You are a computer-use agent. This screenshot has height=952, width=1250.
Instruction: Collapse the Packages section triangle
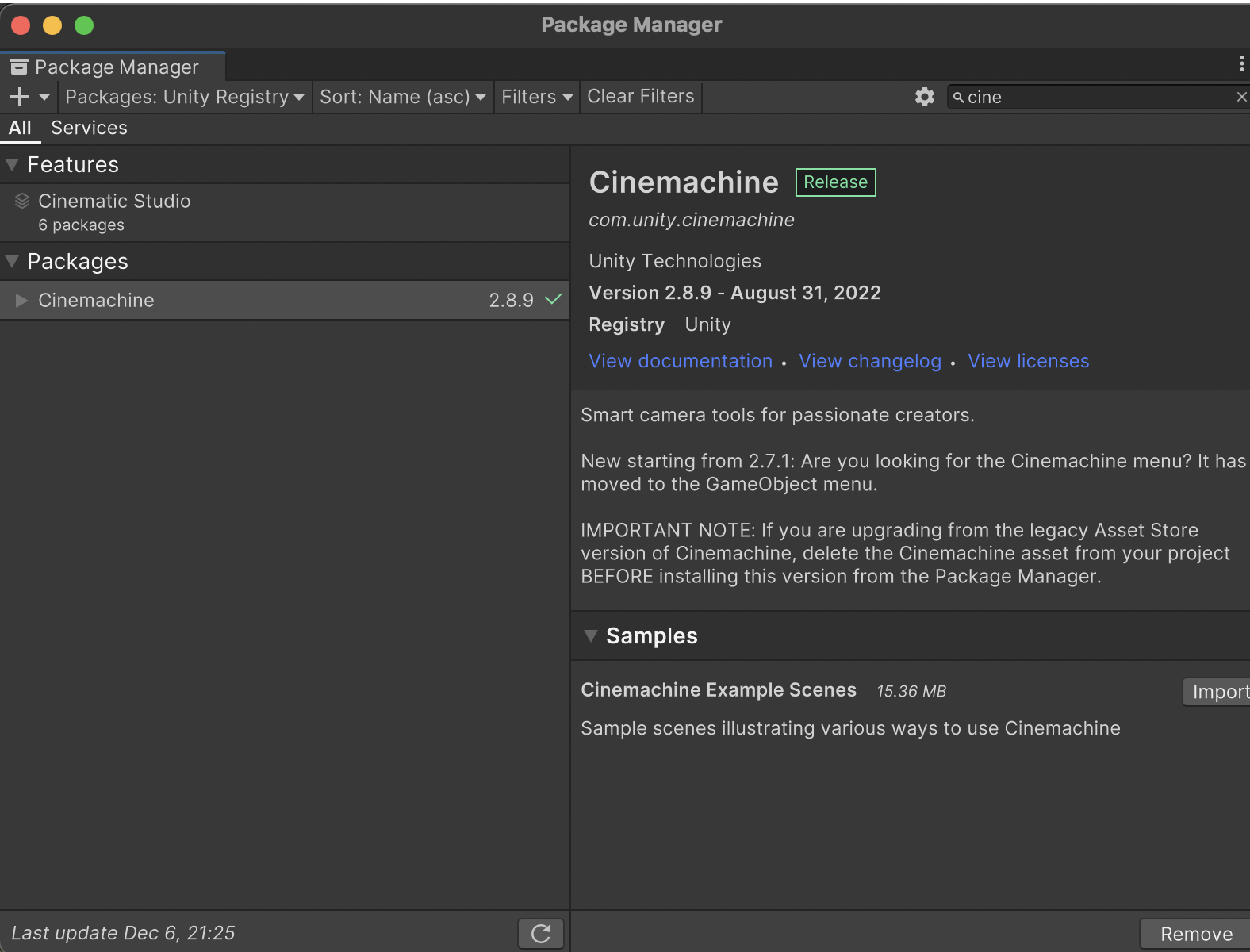click(x=12, y=261)
